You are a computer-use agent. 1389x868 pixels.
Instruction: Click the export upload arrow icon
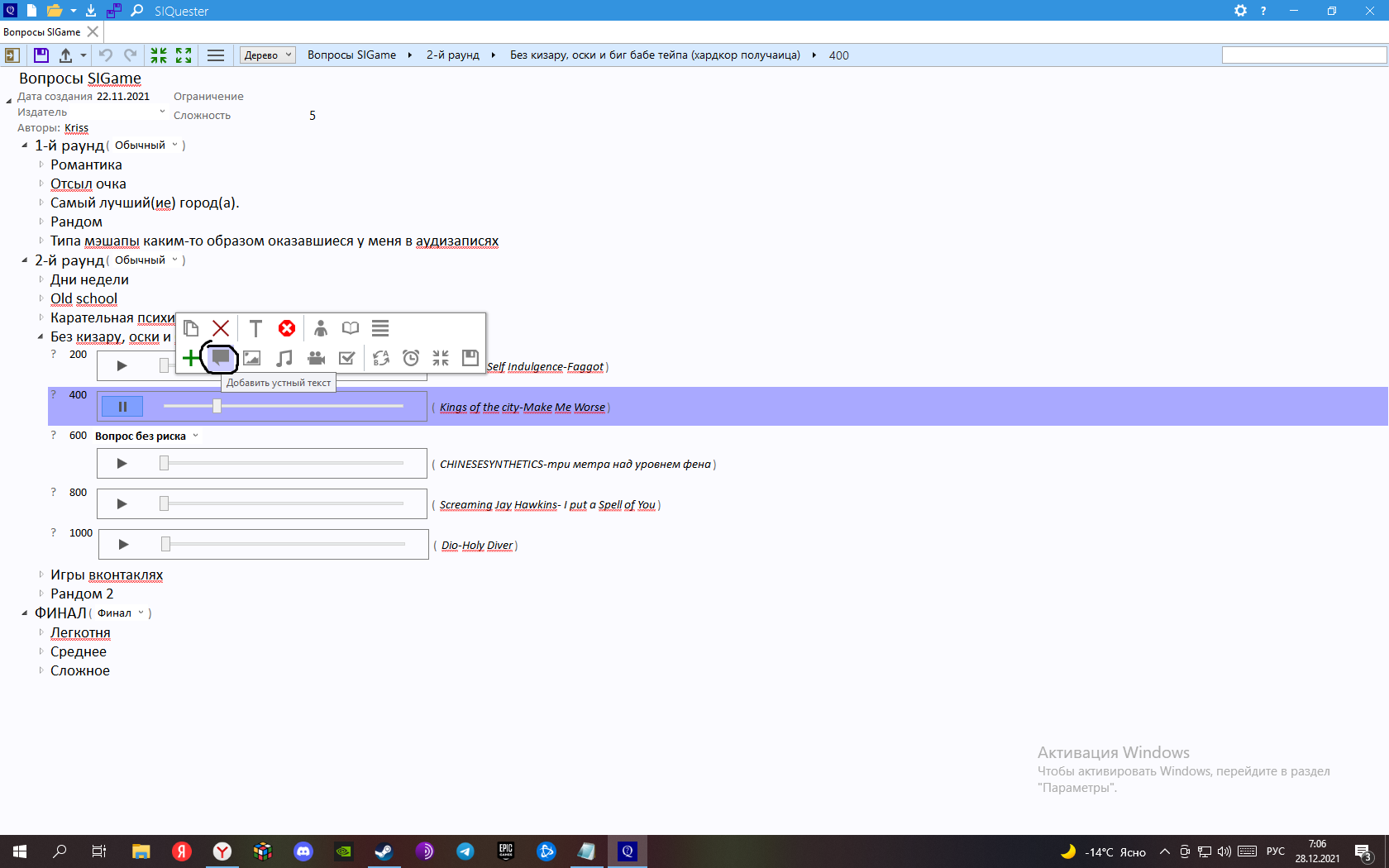click(x=65, y=55)
